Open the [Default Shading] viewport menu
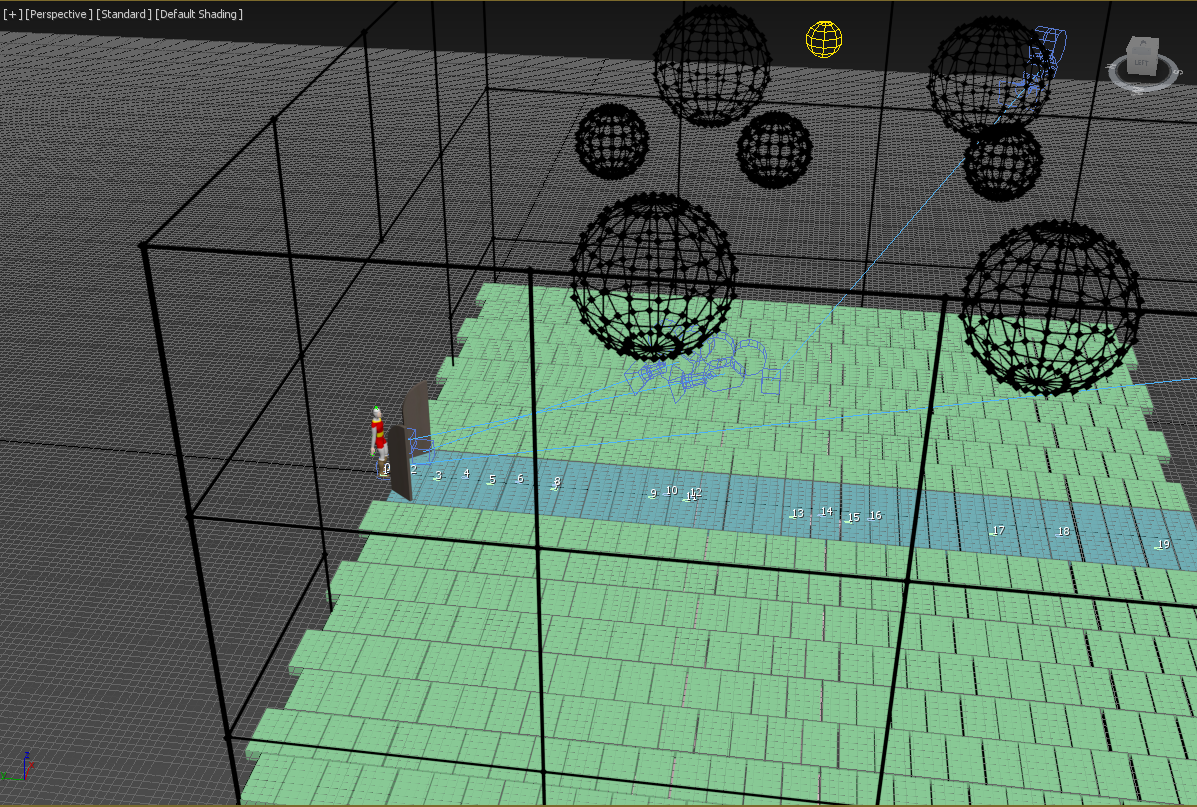The height and width of the screenshot is (807, 1197). click(x=198, y=14)
